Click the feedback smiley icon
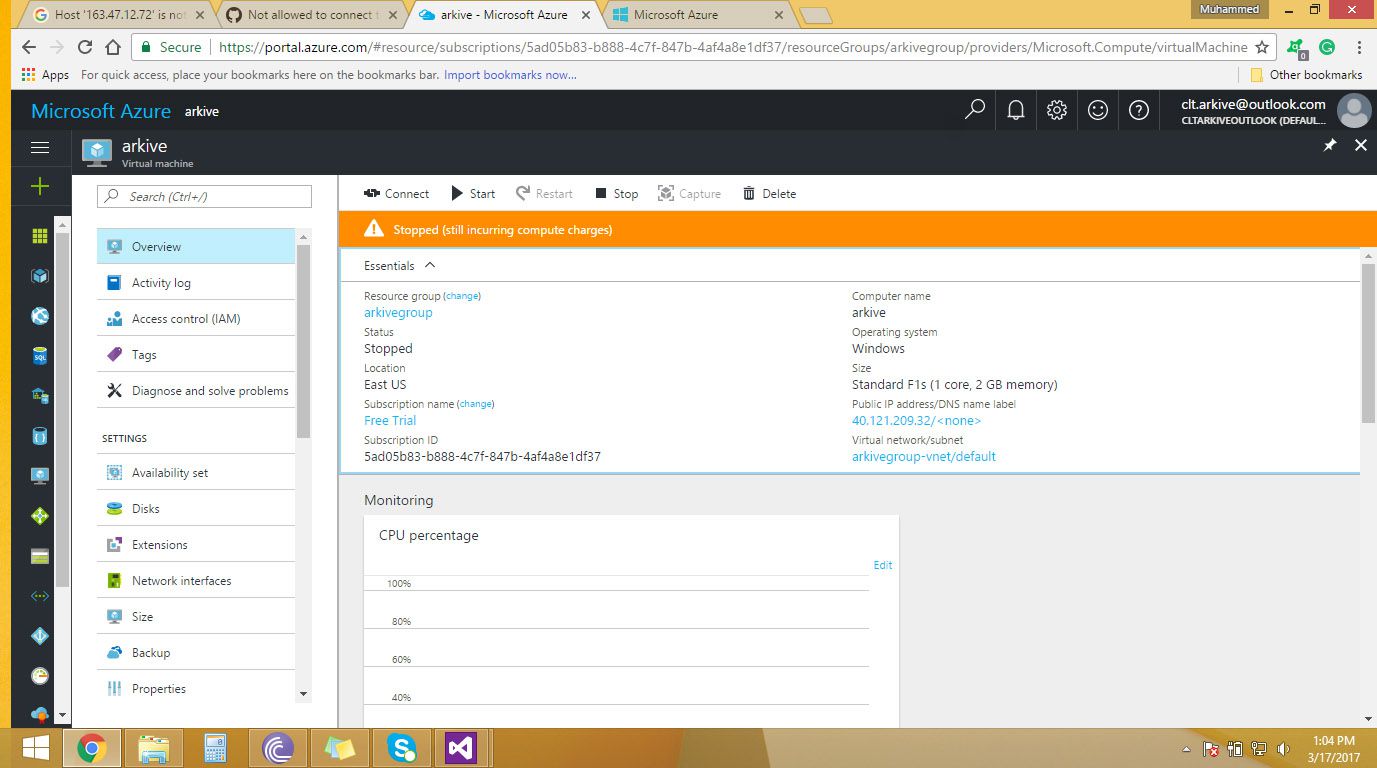This screenshot has width=1377, height=768. click(1097, 111)
